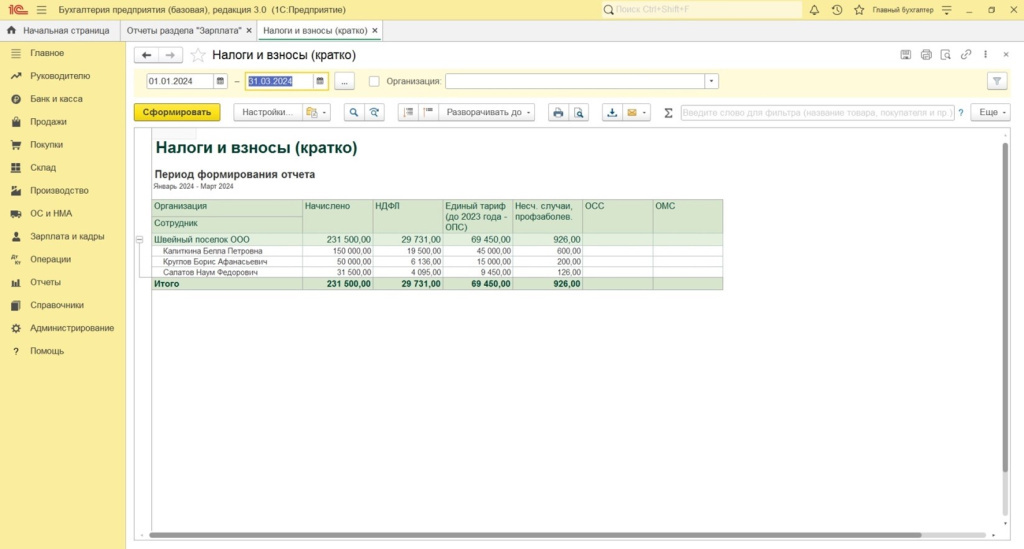
Task: Open the Еще menu dropdown
Action: coord(991,113)
